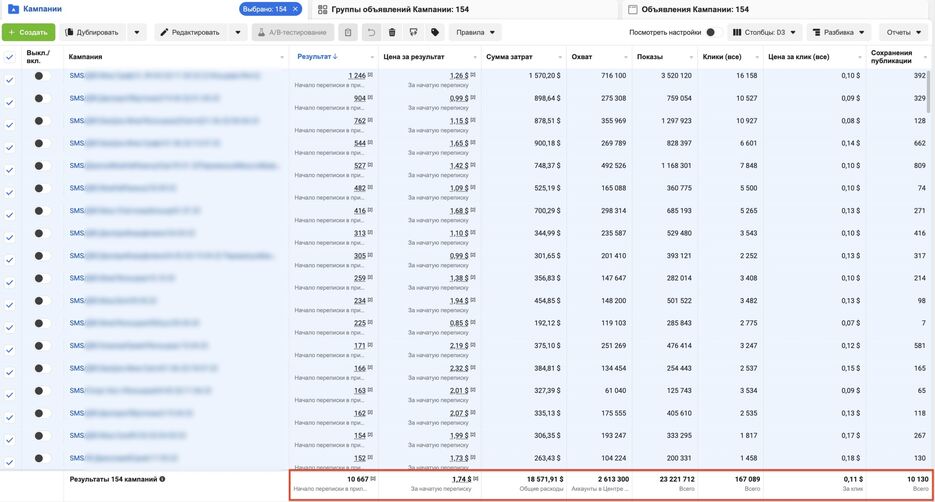This screenshot has width=935, height=502.
Task: Click the undo arrow icon
Action: tap(371, 32)
